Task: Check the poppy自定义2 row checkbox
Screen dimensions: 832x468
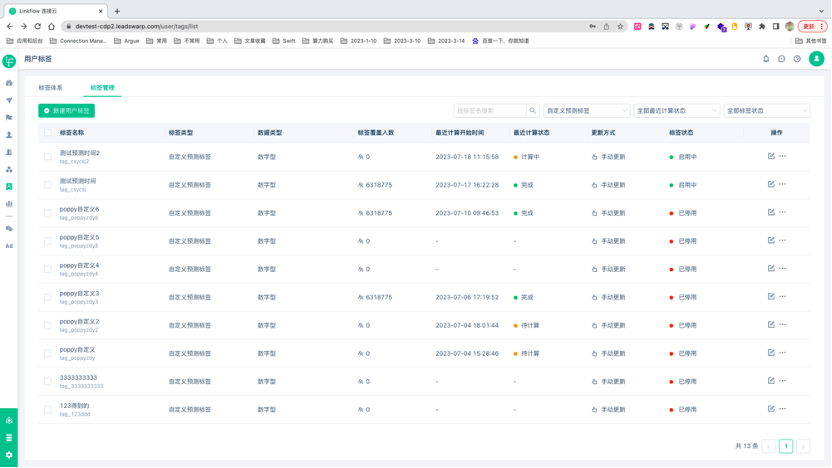Action: 48,326
